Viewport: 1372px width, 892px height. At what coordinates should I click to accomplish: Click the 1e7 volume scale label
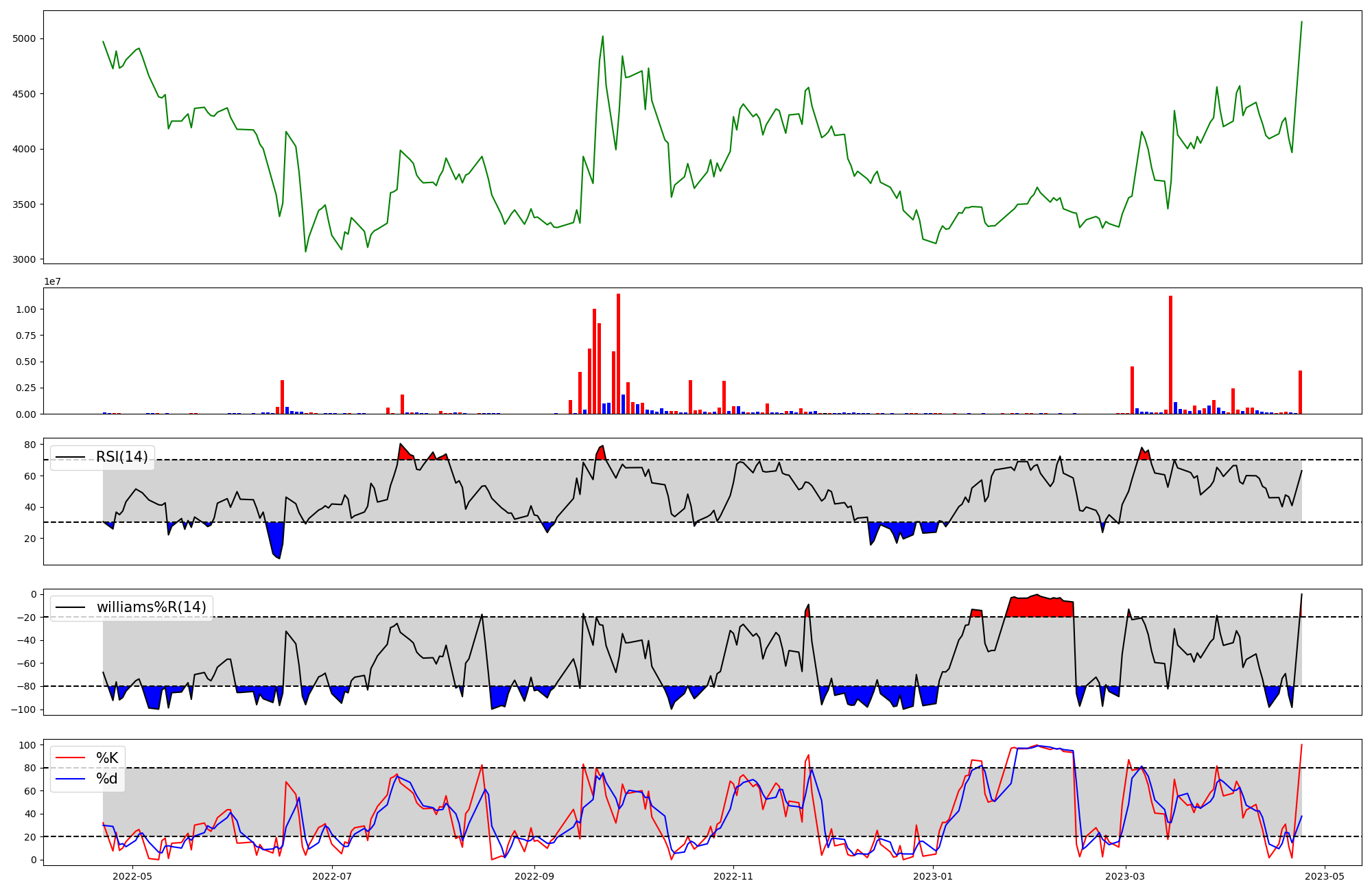(x=53, y=282)
